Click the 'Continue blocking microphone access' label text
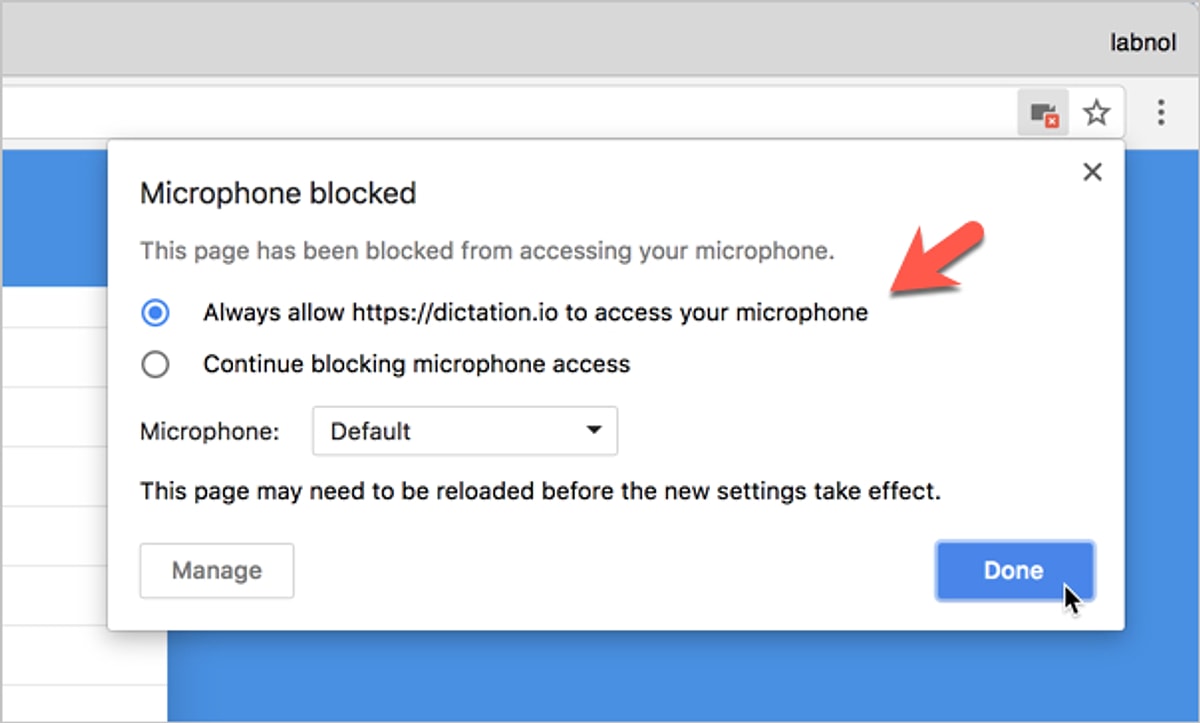1200x723 pixels. (x=416, y=365)
